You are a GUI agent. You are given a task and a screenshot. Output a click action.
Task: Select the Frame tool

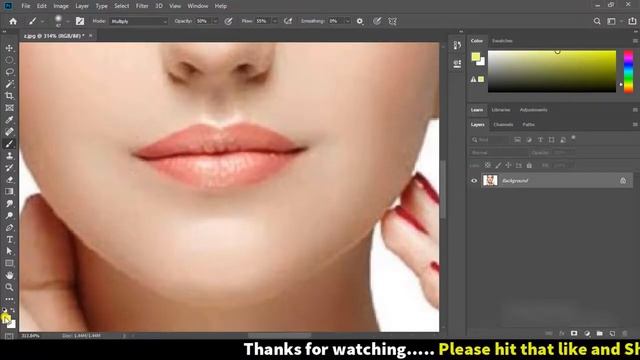pyautogui.click(x=9, y=108)
